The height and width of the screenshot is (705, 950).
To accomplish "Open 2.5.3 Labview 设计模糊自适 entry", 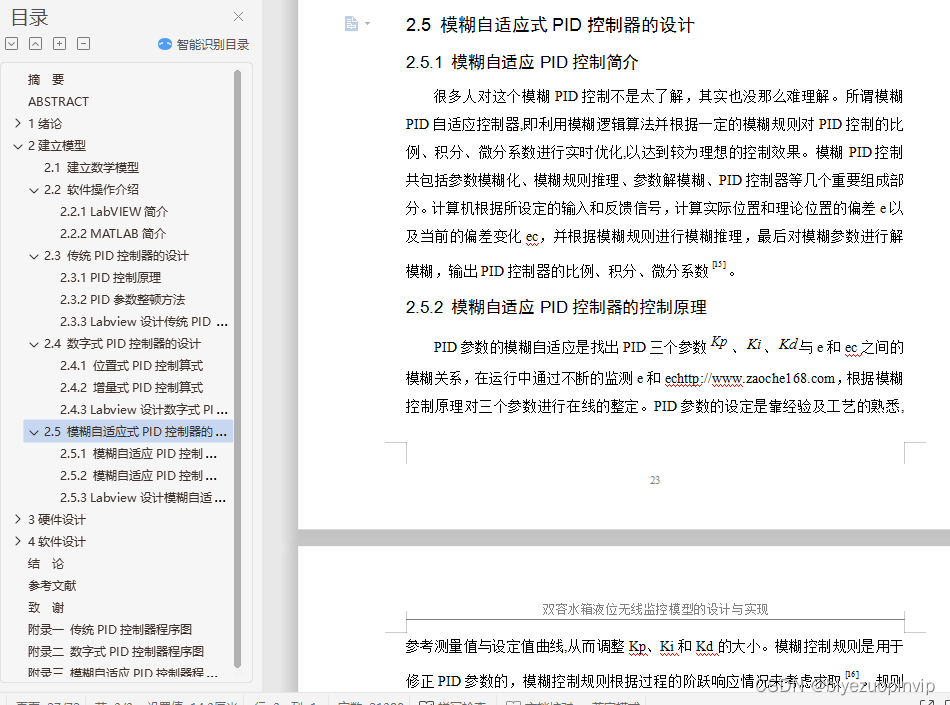I will (x=142, y=497).
